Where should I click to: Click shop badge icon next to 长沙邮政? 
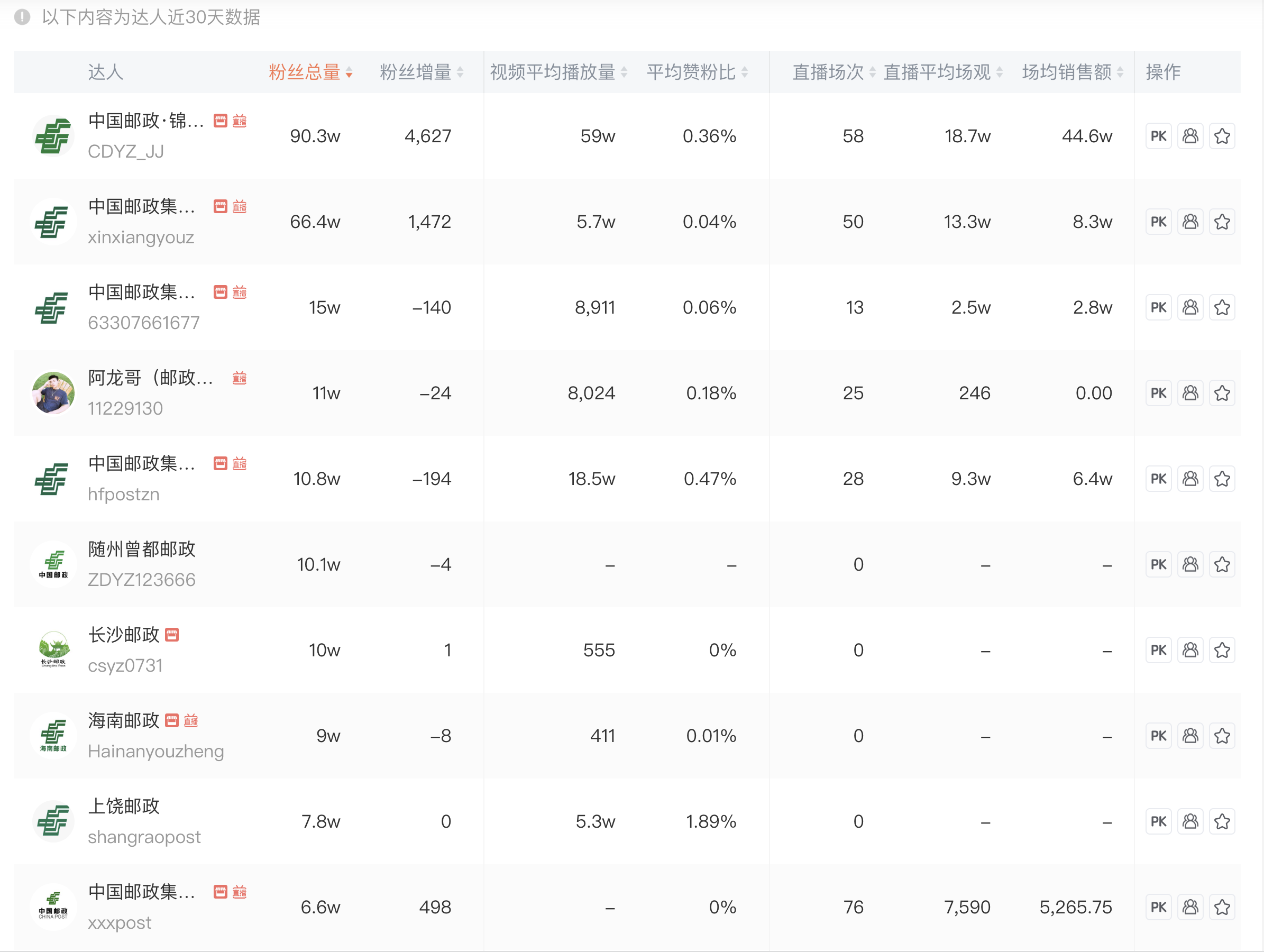pos(172,635)
